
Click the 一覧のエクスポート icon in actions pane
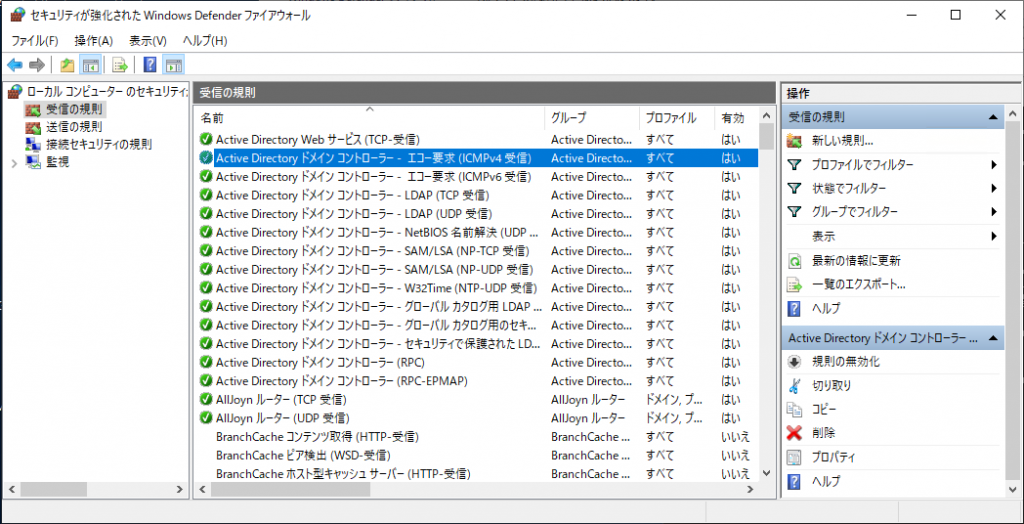[794, 285]
